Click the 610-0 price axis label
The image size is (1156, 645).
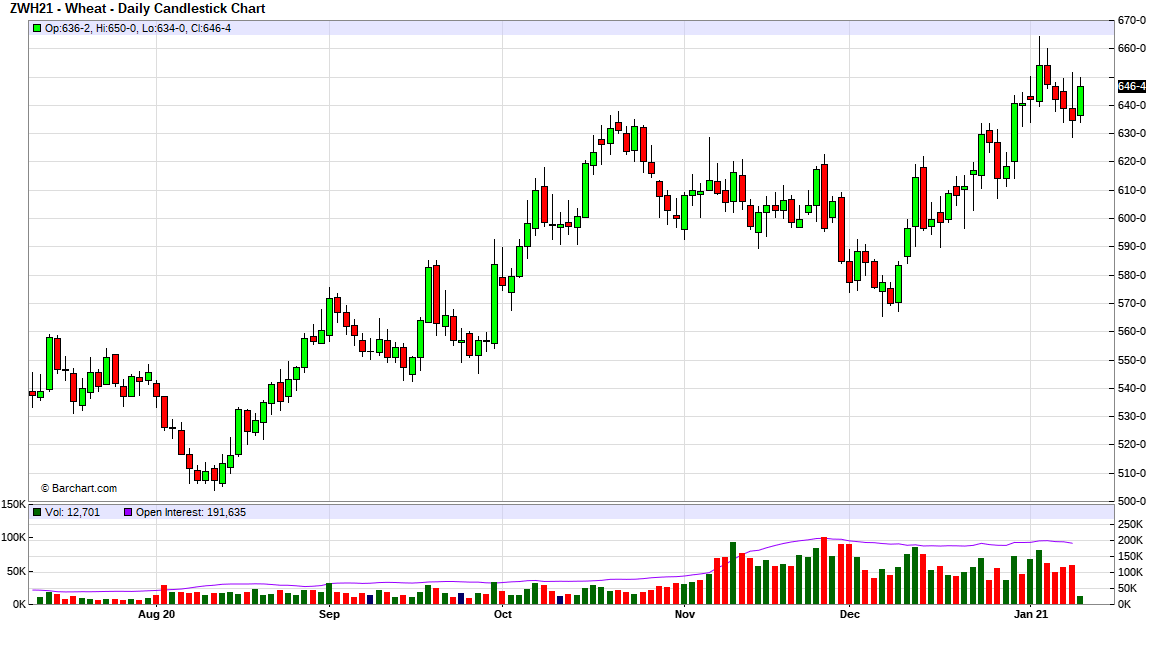[x=1132, y=190]
